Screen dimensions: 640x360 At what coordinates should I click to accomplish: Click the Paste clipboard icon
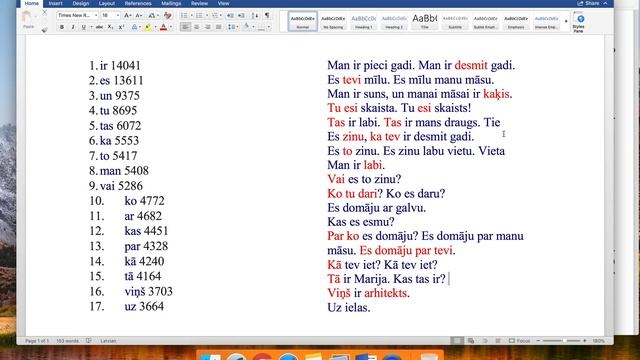[x=26, y=17]
